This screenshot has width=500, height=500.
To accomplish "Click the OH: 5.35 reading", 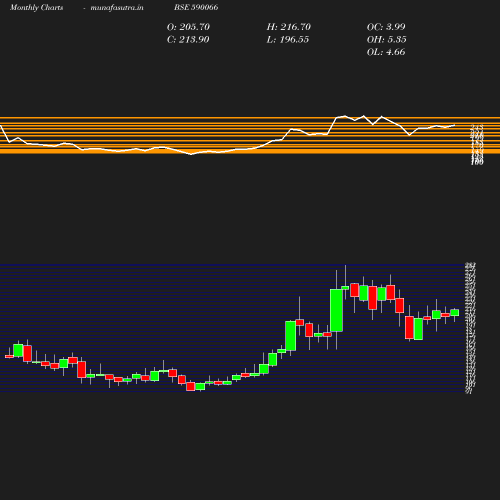I will (x=386, y=40).
